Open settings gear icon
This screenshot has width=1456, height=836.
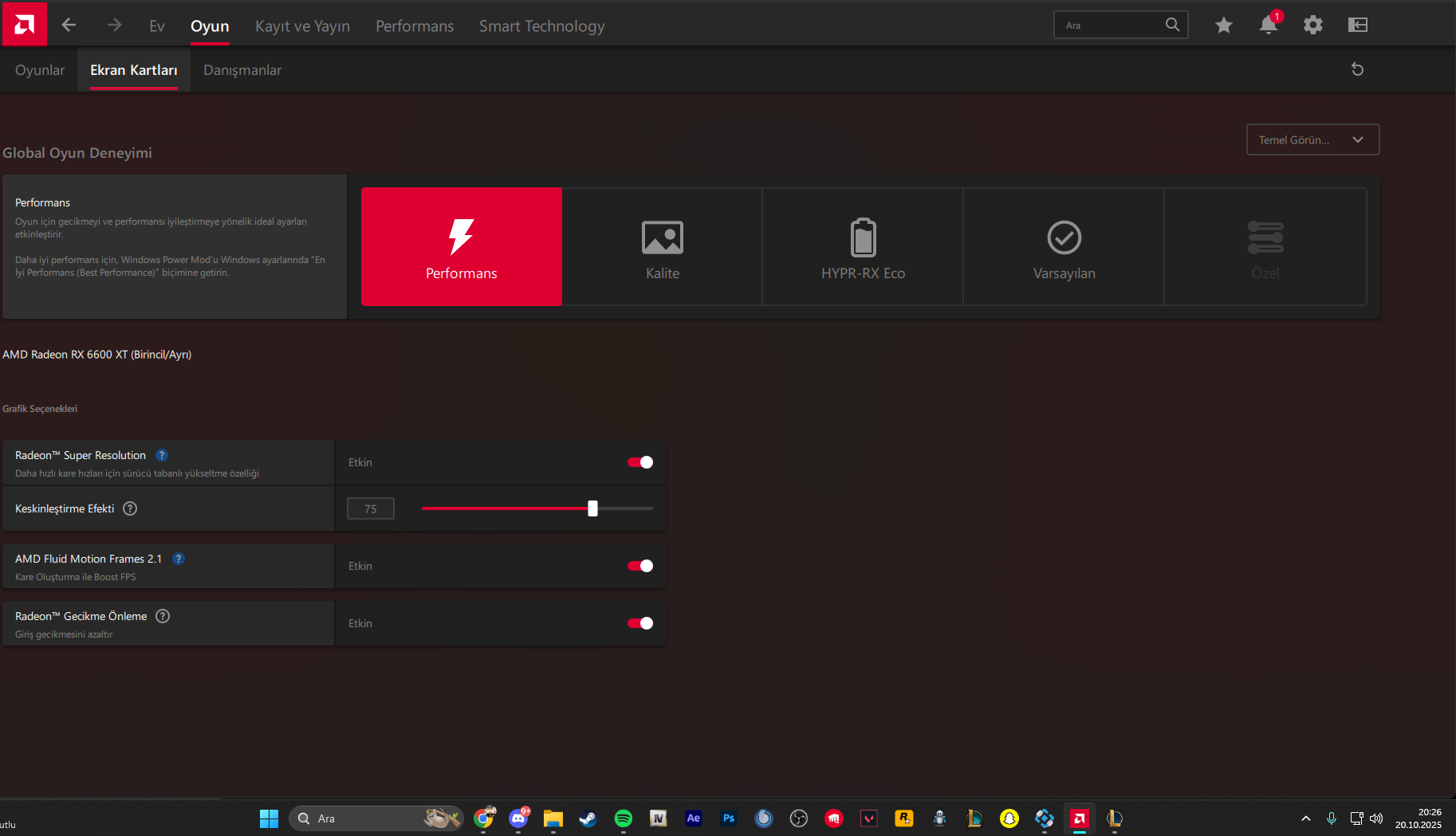[1313, 25]
